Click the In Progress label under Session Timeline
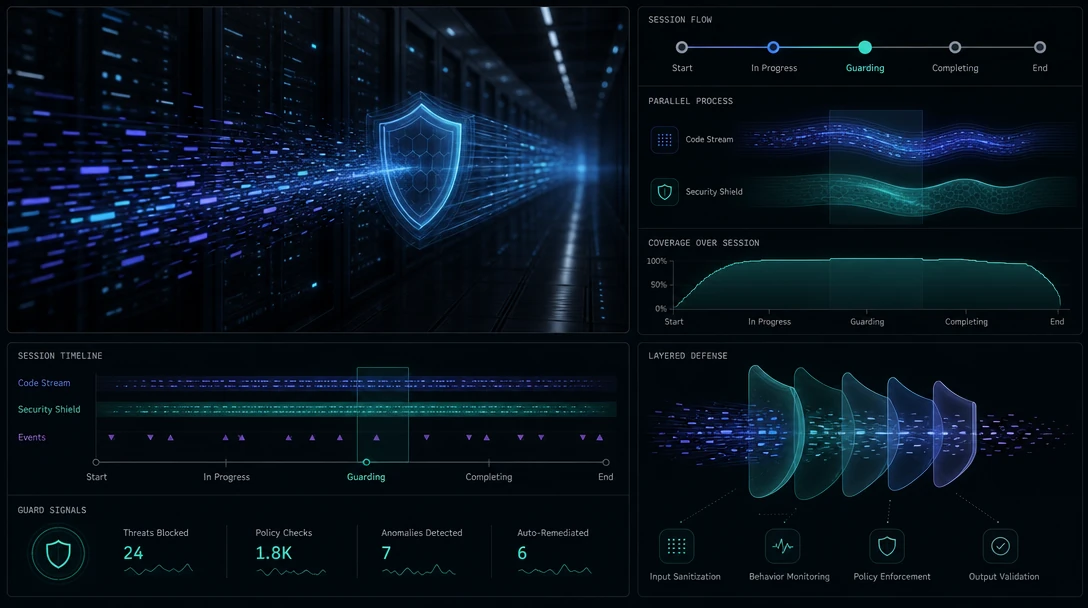Viewport: 1088px width, 608px height. click(x=226, y=477)
